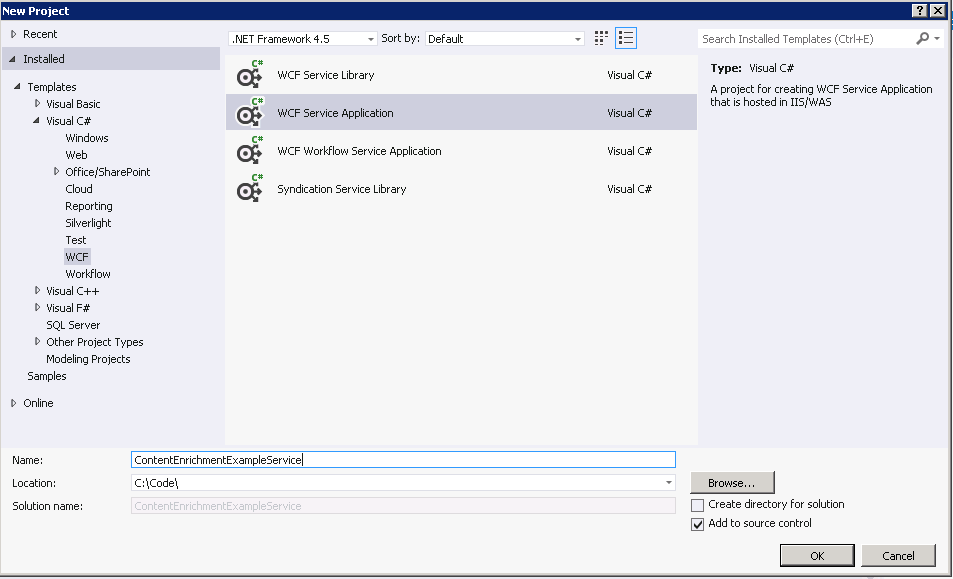Switch to medium icons list view
953x579 pixels.
tap(625, 38)
